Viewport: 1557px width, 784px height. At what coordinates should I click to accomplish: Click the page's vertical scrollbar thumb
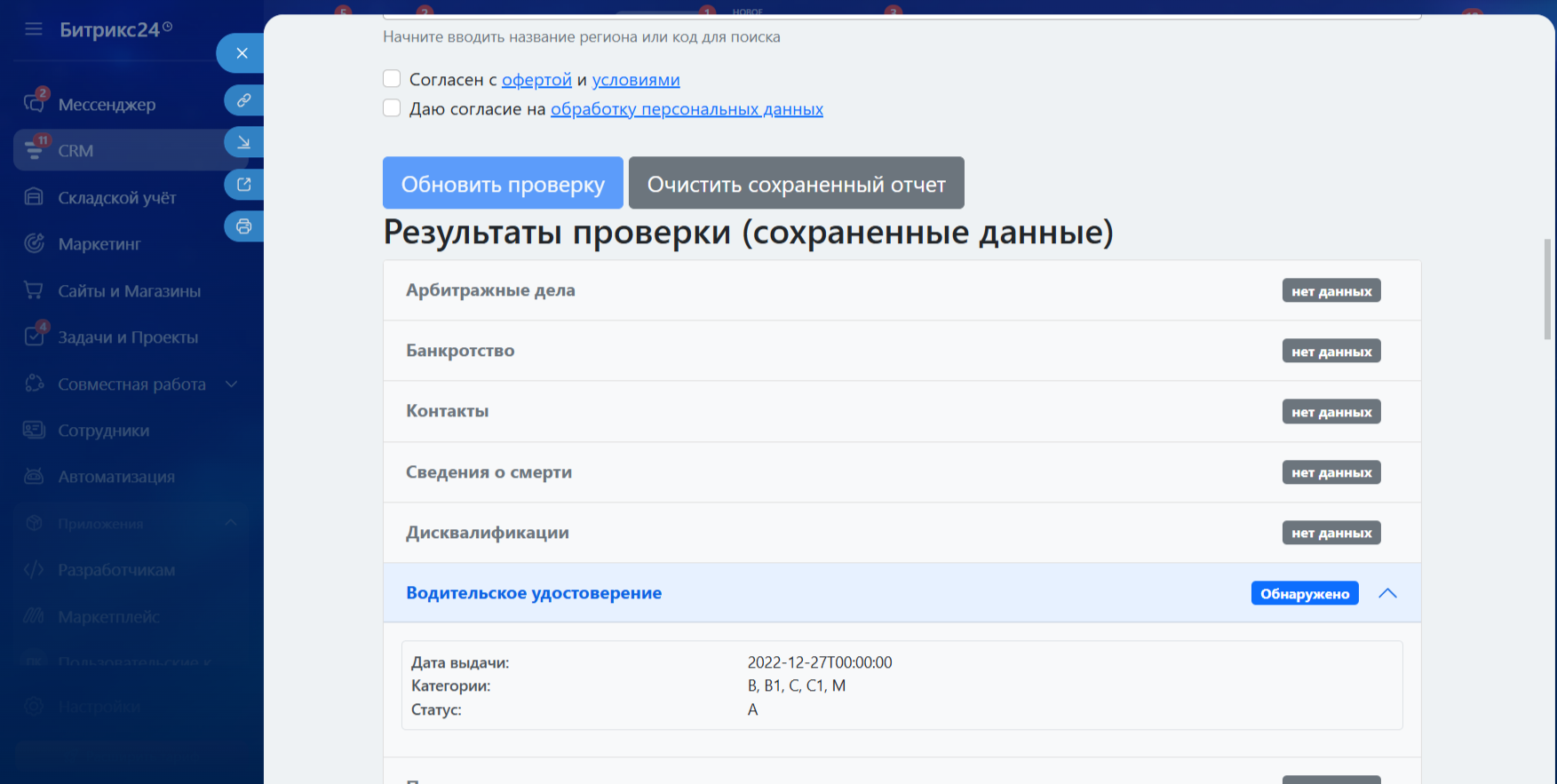point(1548,289)
